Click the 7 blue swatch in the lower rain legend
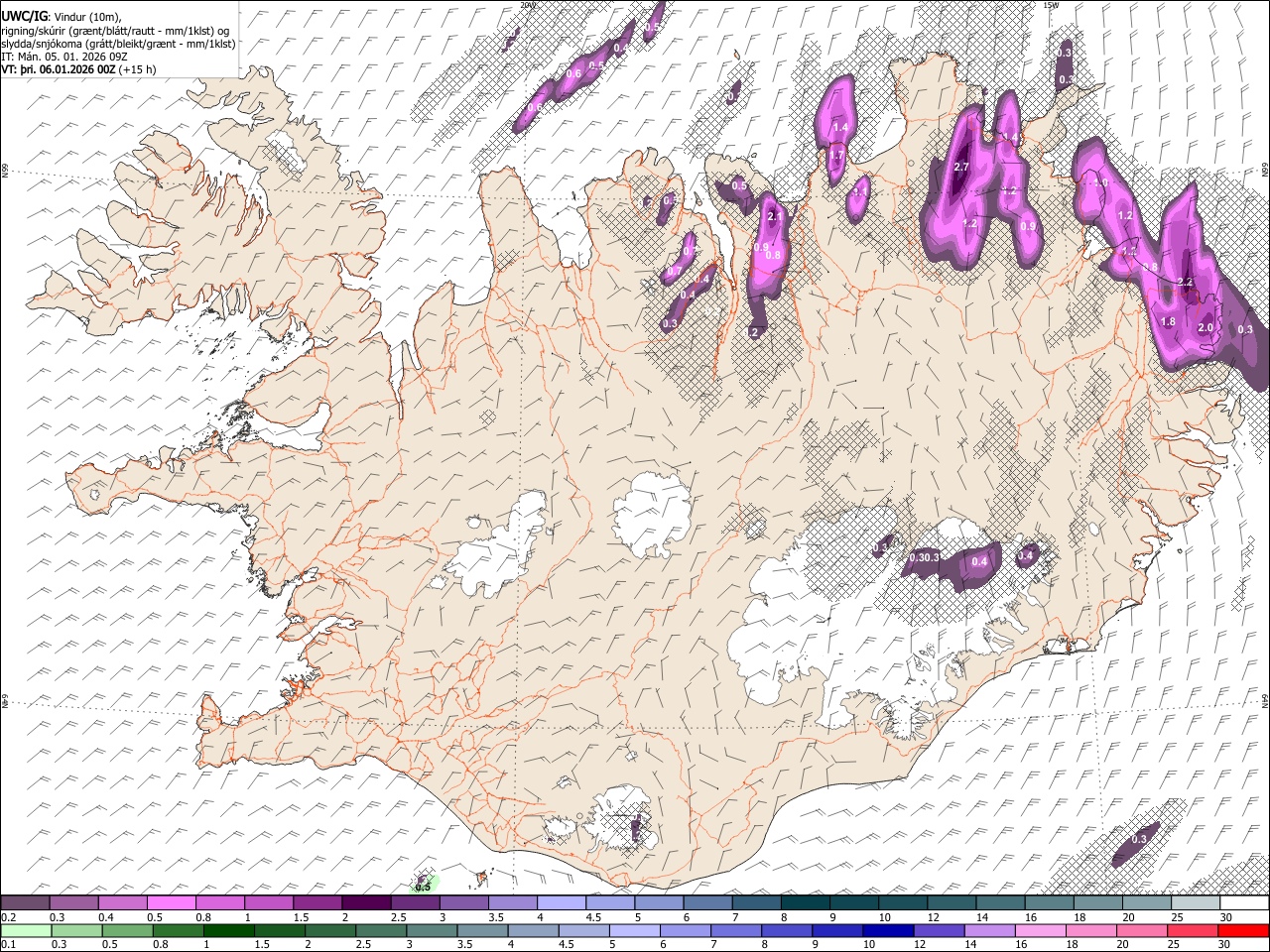Viewport: 1270px width, 952px height. pyautogui.click(x=738, y=930)
